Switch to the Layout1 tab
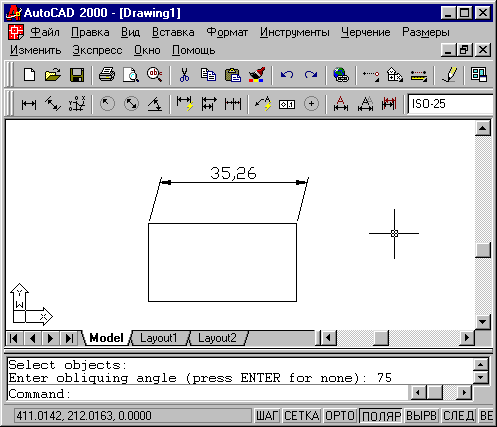The height and width of the screenshot is (427, 497). point(159,338)
